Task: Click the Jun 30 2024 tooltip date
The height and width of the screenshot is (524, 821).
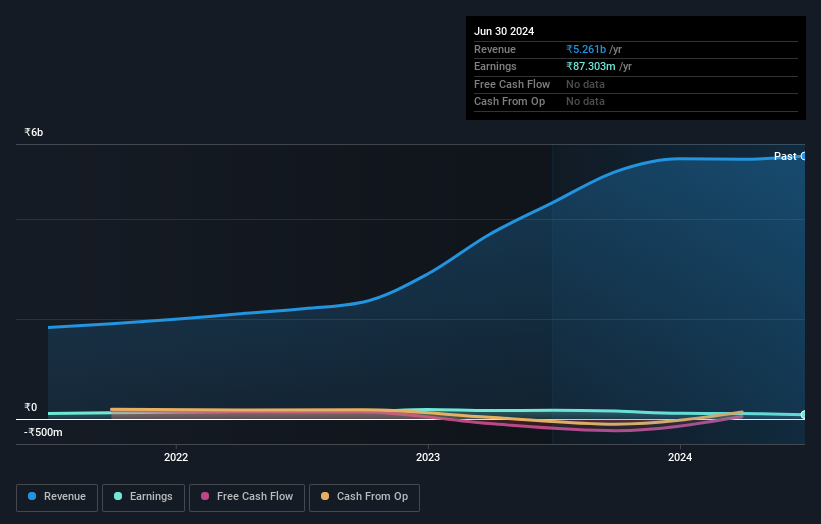Action: click(504, 31)
